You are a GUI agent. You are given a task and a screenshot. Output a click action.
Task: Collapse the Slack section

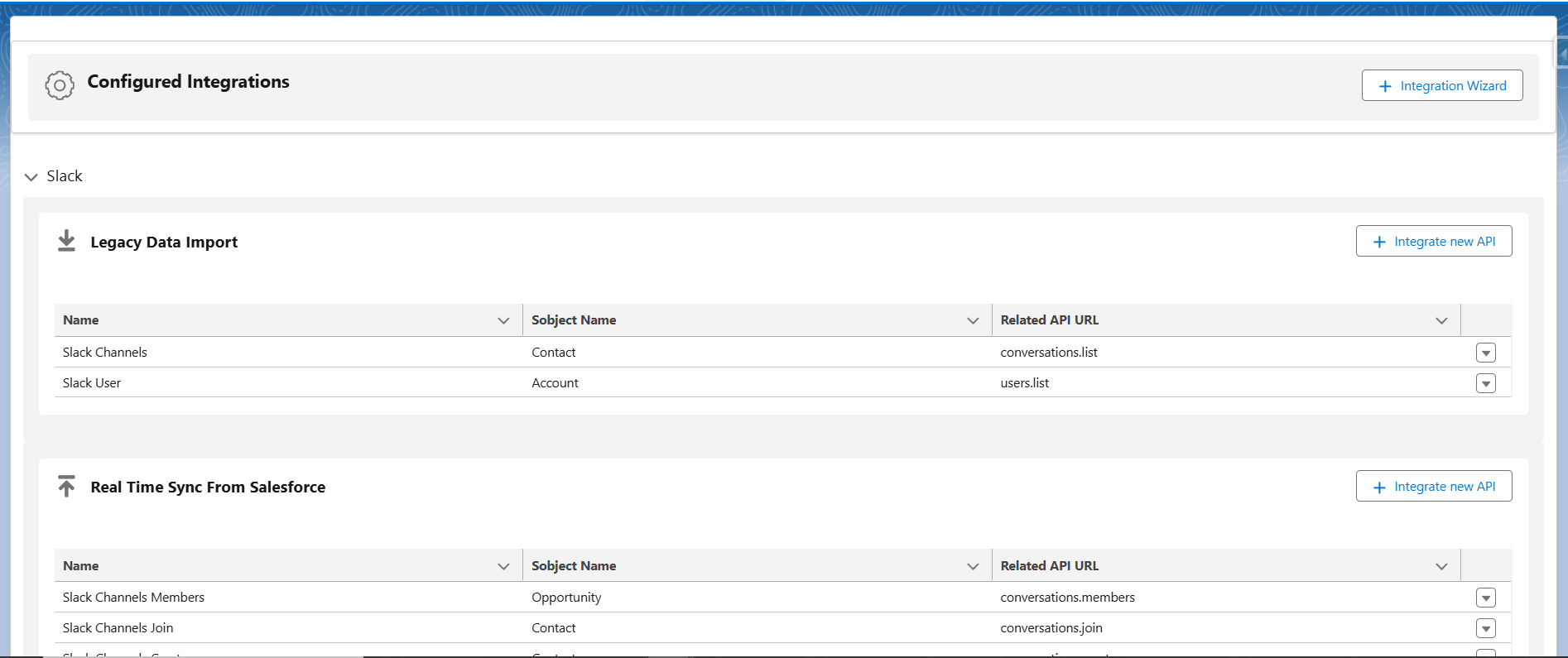(31, 176)
